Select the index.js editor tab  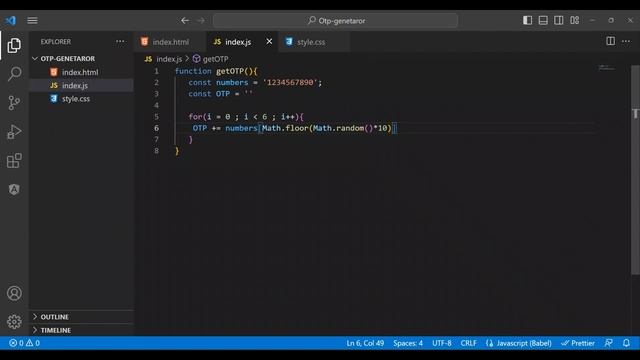[238, 42]
